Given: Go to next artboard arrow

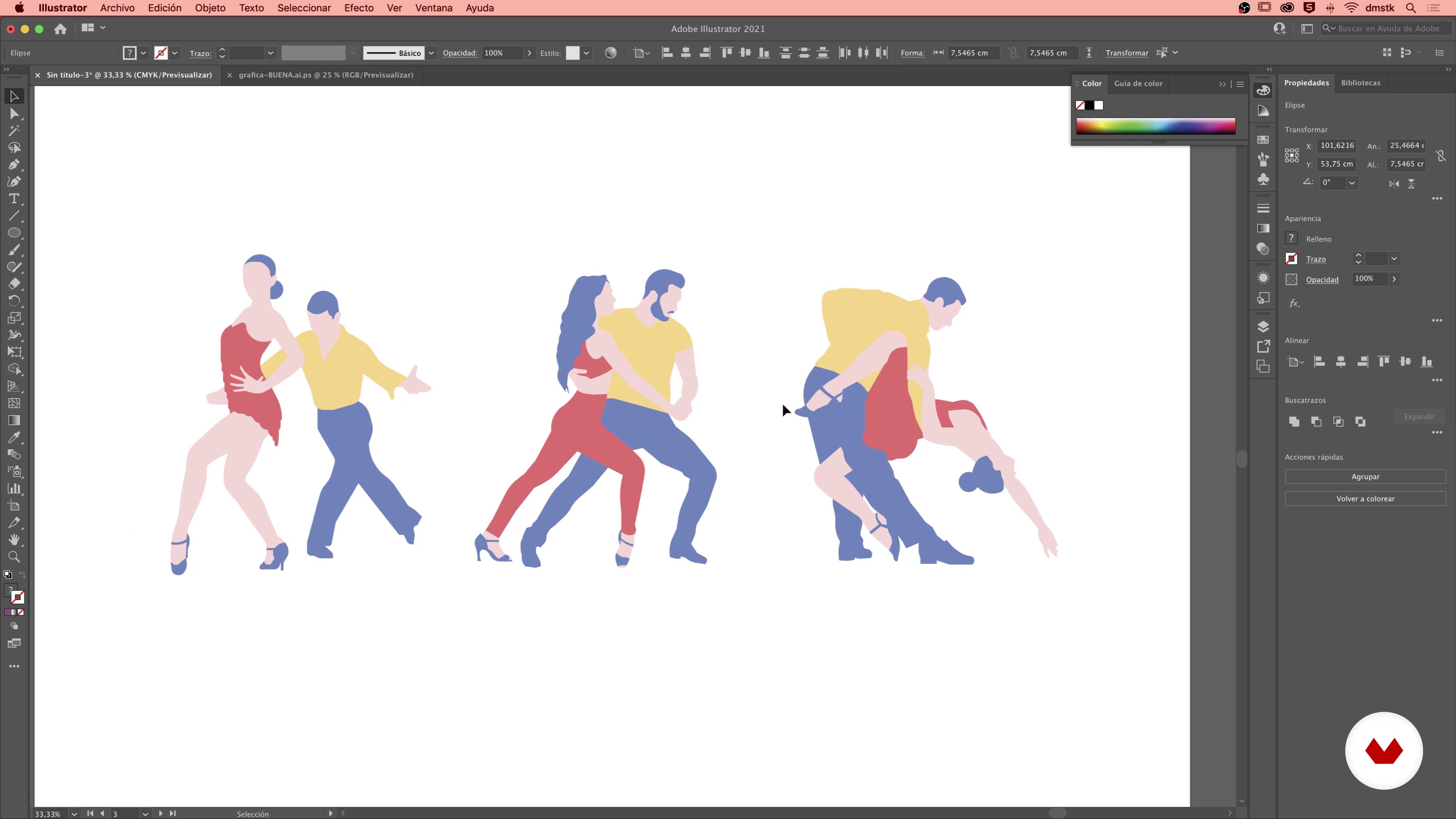Looking at the screenshot, I should coord(160,814).
